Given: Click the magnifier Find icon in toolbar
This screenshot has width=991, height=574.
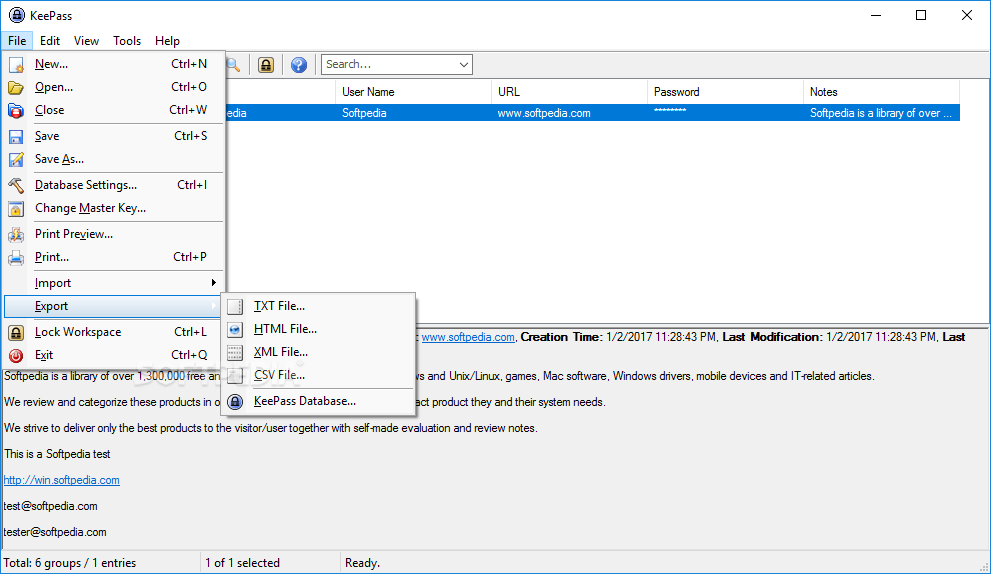Looking at the screenshot, I should point(233,64).
